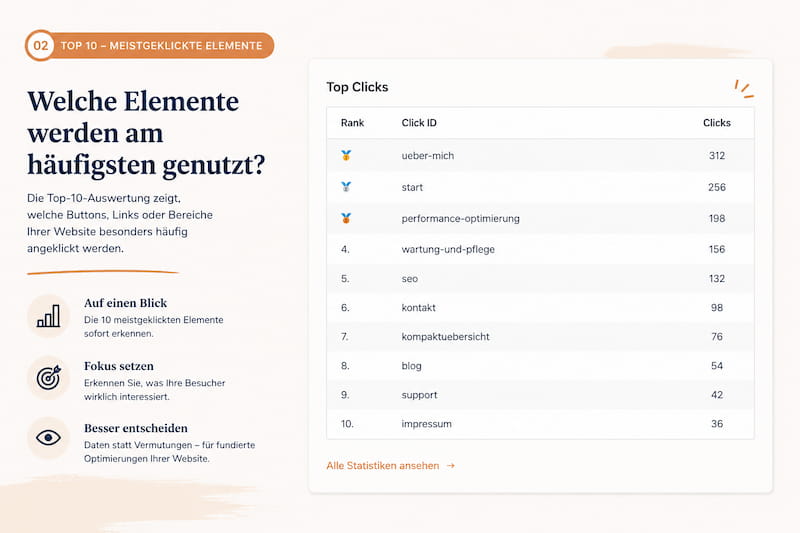Click the orange sparkle icon in Top Clicks card
Viewport: 800px width, 533px height.
point(743,89)
